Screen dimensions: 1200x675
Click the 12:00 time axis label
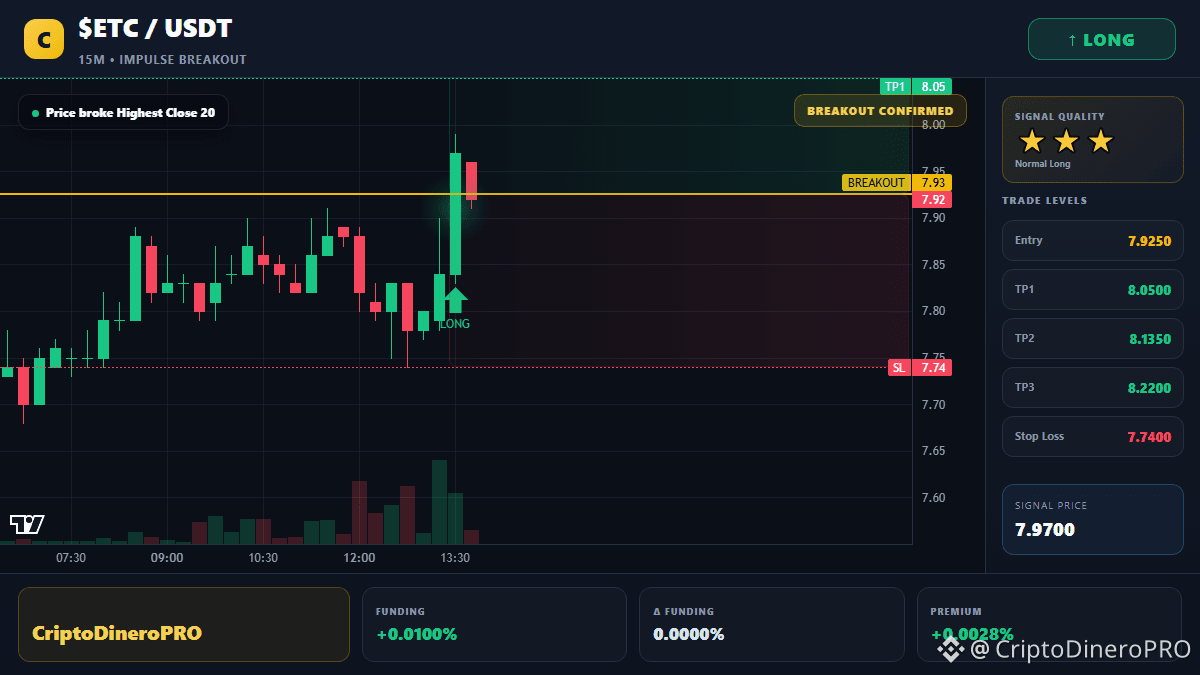point(359,558)
